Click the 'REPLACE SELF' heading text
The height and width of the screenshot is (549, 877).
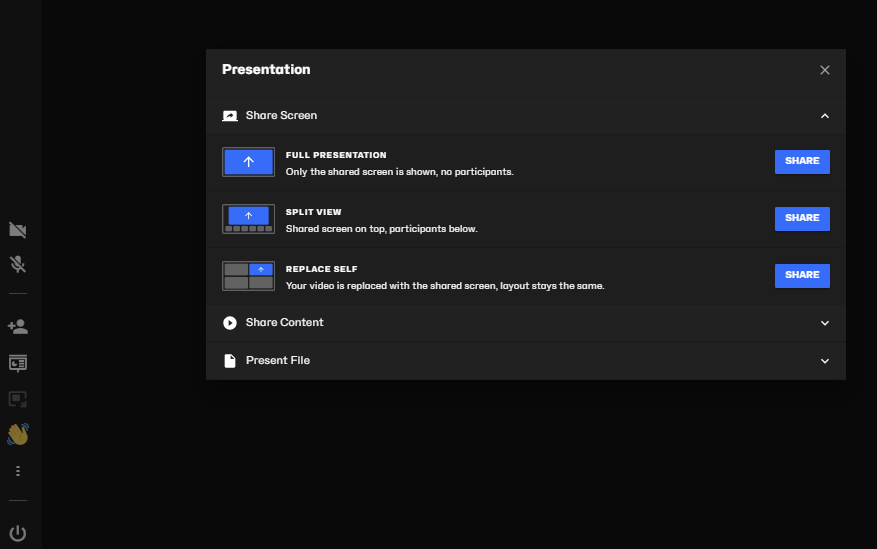(322, 269)
